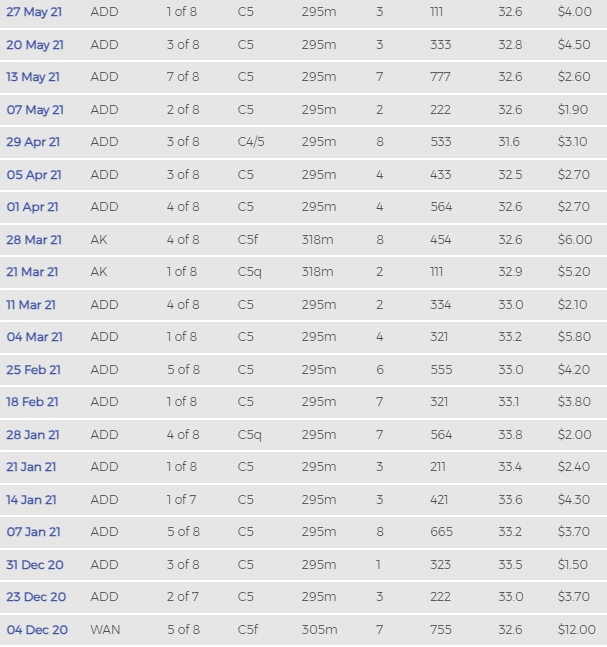Image resolution: width=607 pixels, height=647 pixels.
Task: Open the 07 May 21 race result
Action: pos(35,110)
